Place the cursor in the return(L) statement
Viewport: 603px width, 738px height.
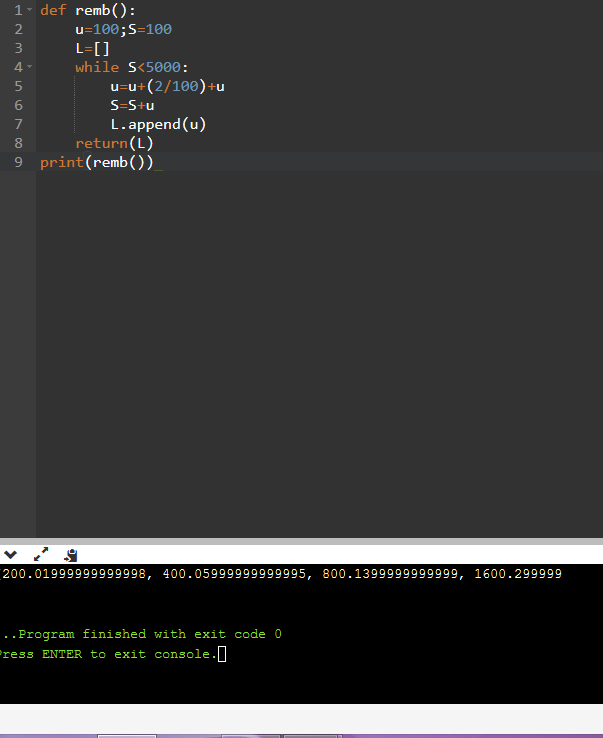113,143
